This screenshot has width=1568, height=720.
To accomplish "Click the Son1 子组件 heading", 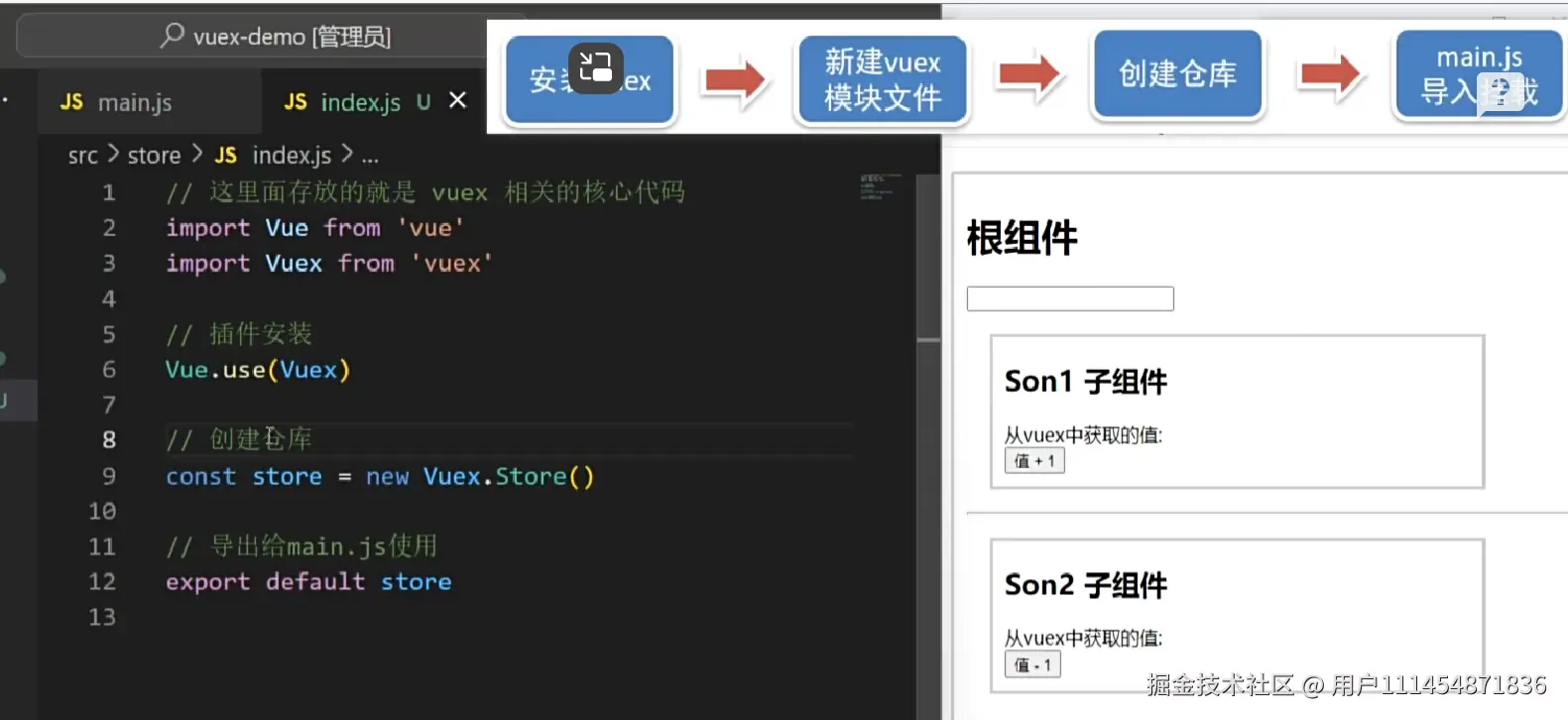I will pos(1086,382).
